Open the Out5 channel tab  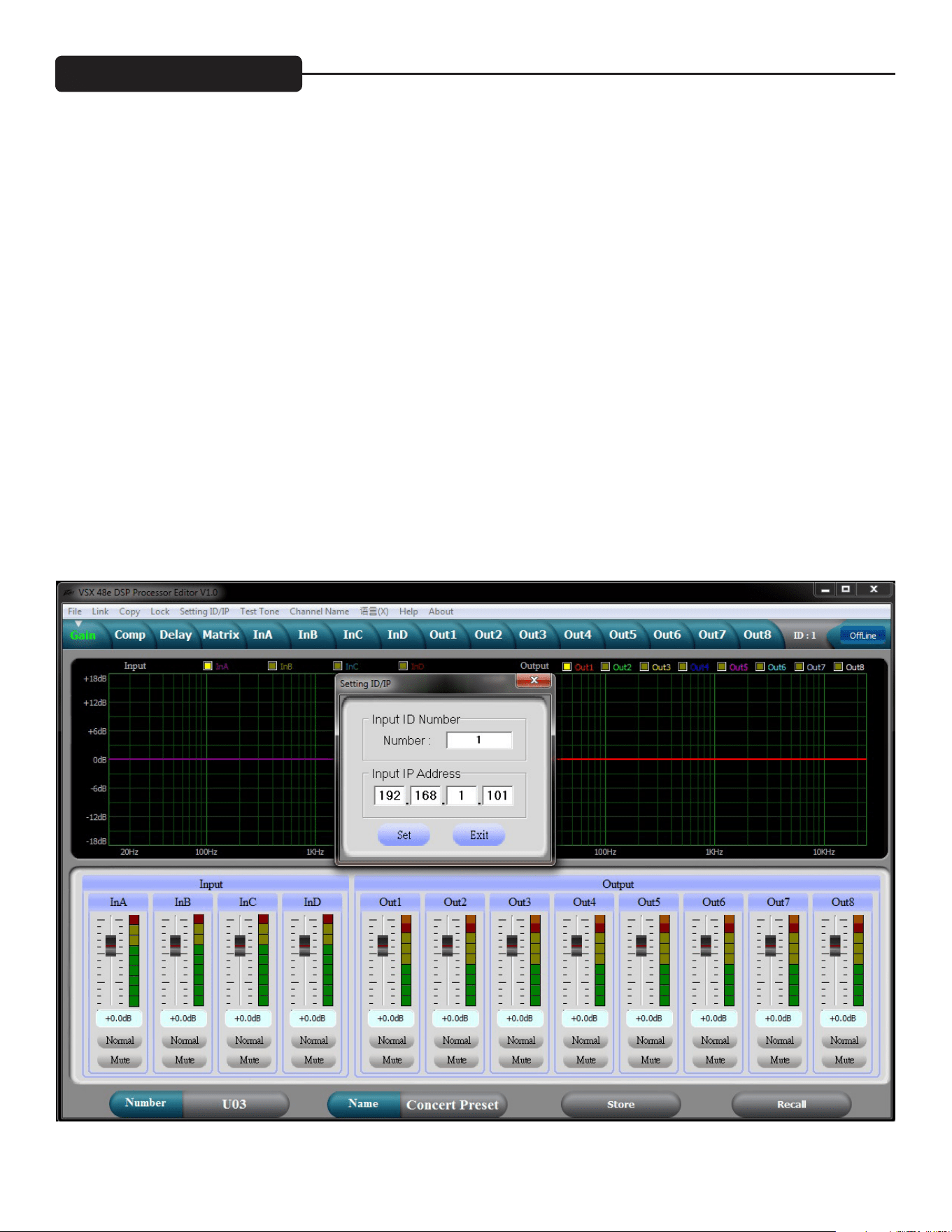[x=623, y=635]
